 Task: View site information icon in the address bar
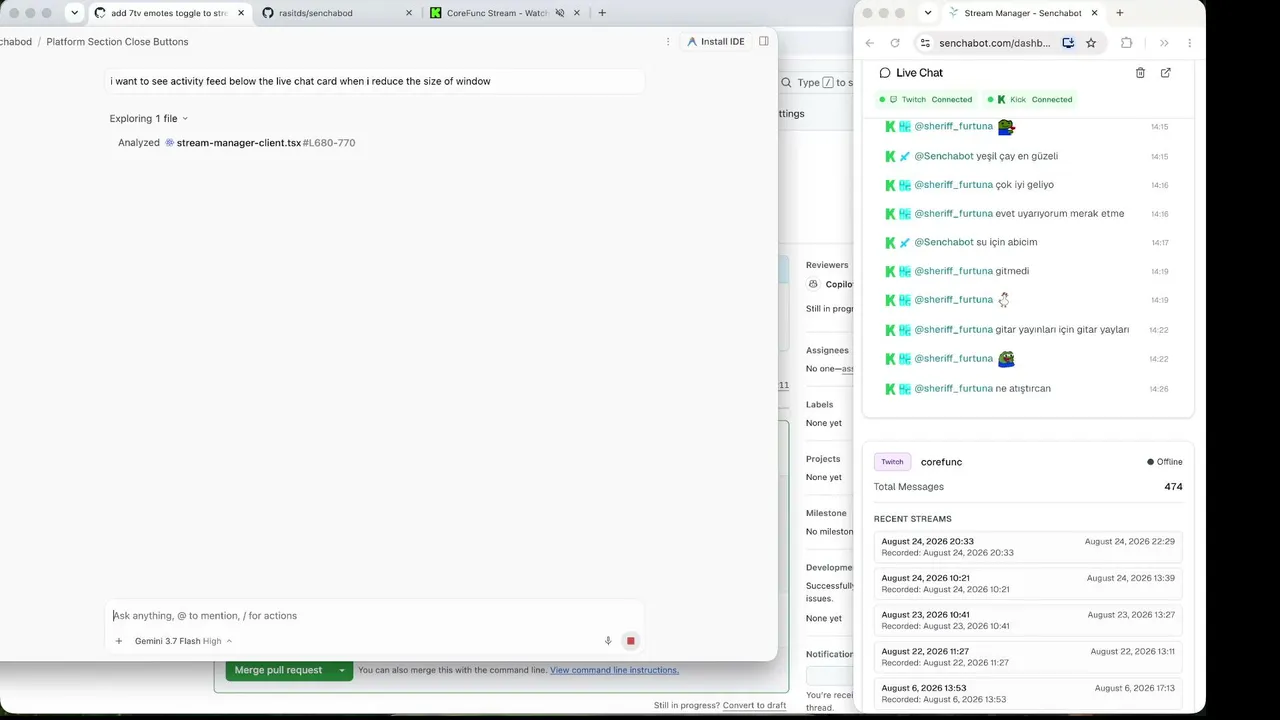click(x=925, y=43)
